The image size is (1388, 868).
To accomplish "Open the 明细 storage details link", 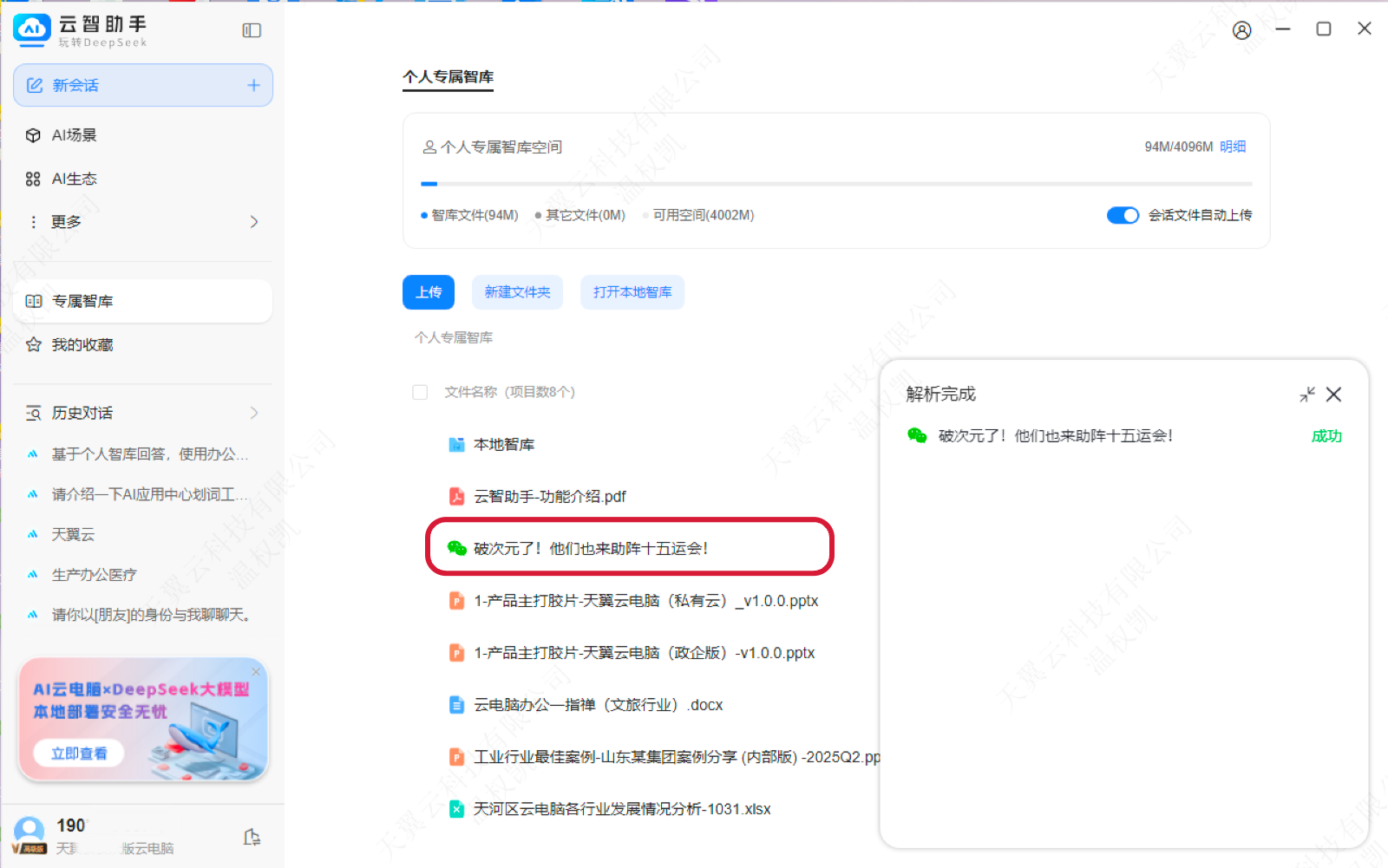I will tap(1233, 147).
